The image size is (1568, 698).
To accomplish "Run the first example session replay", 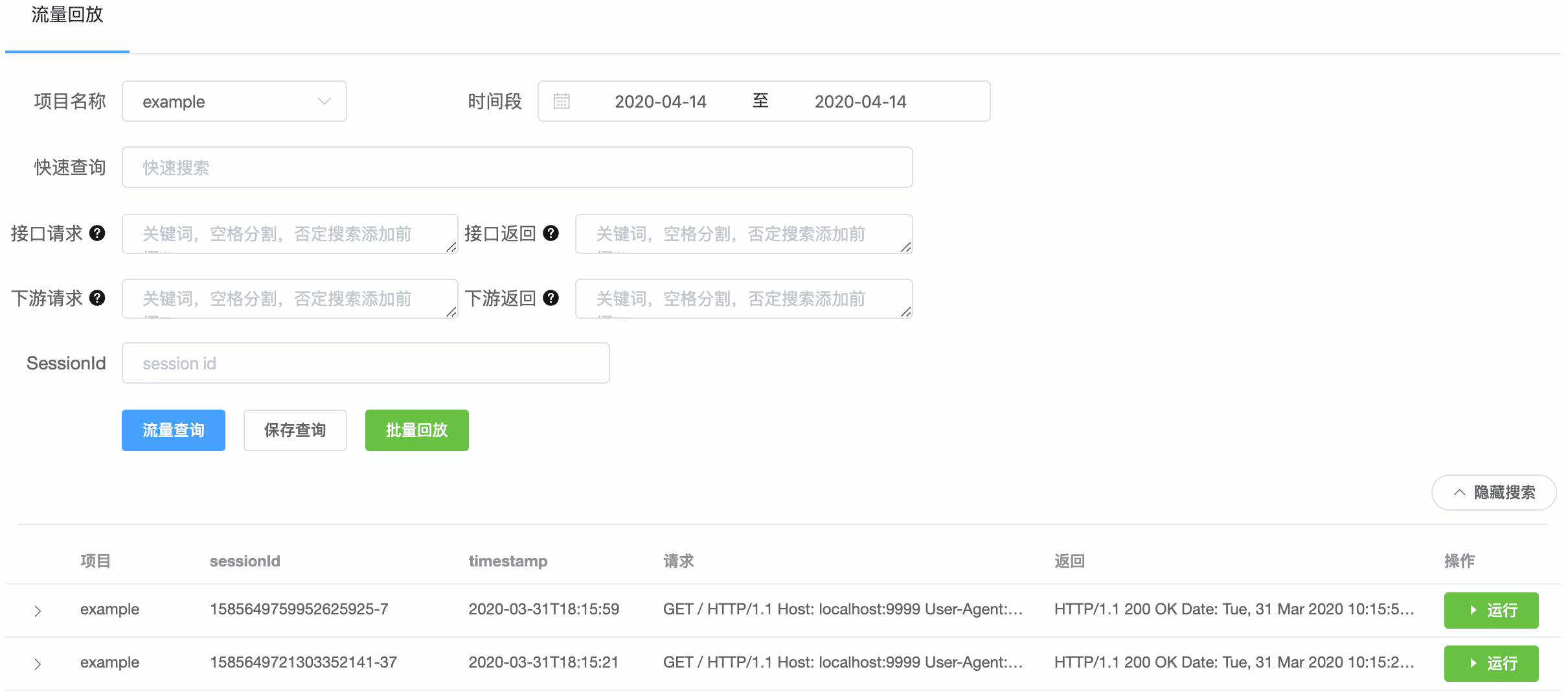I will coord(1492,609).
